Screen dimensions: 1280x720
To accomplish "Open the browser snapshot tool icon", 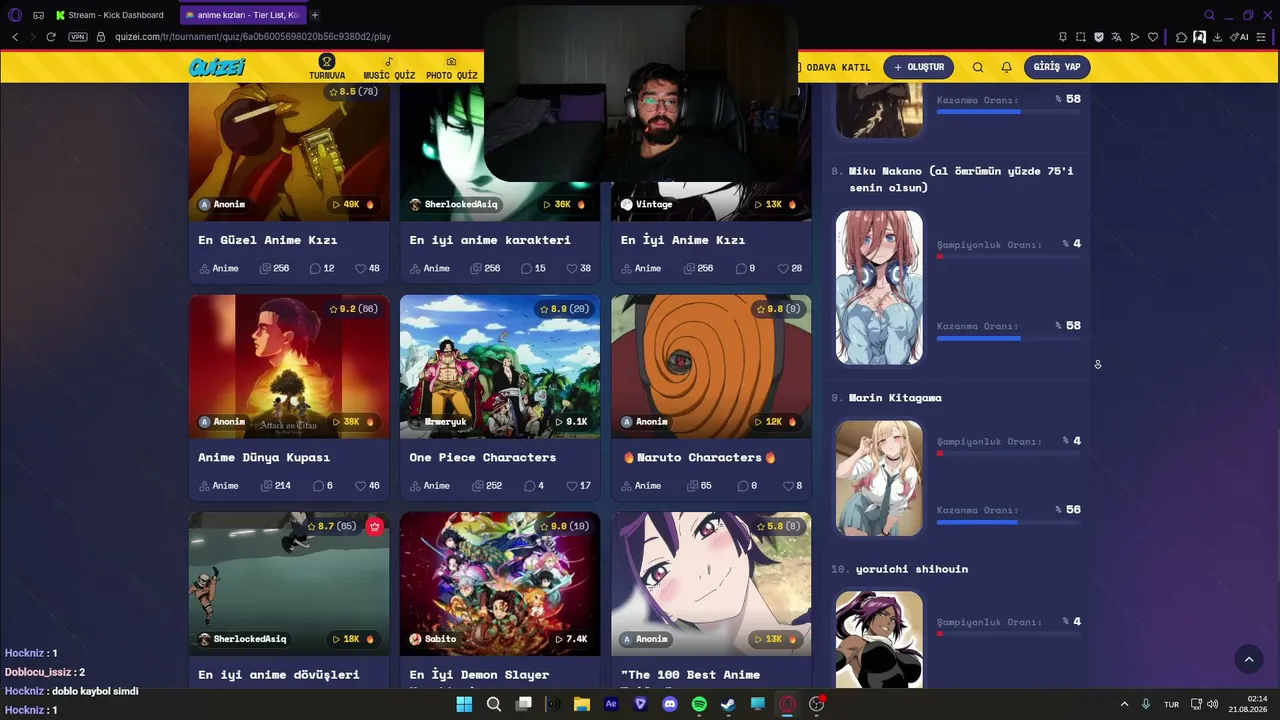I will [x=1081, y=37].
